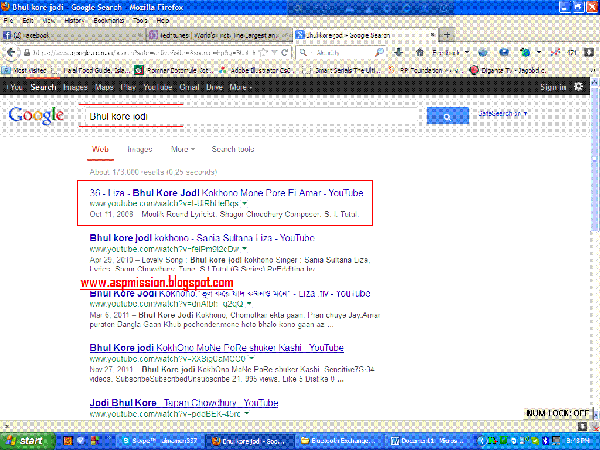The image size is (600, 450).
Task: Expand the More dropdown in Google black bar
Action: (x=240, y=87)
